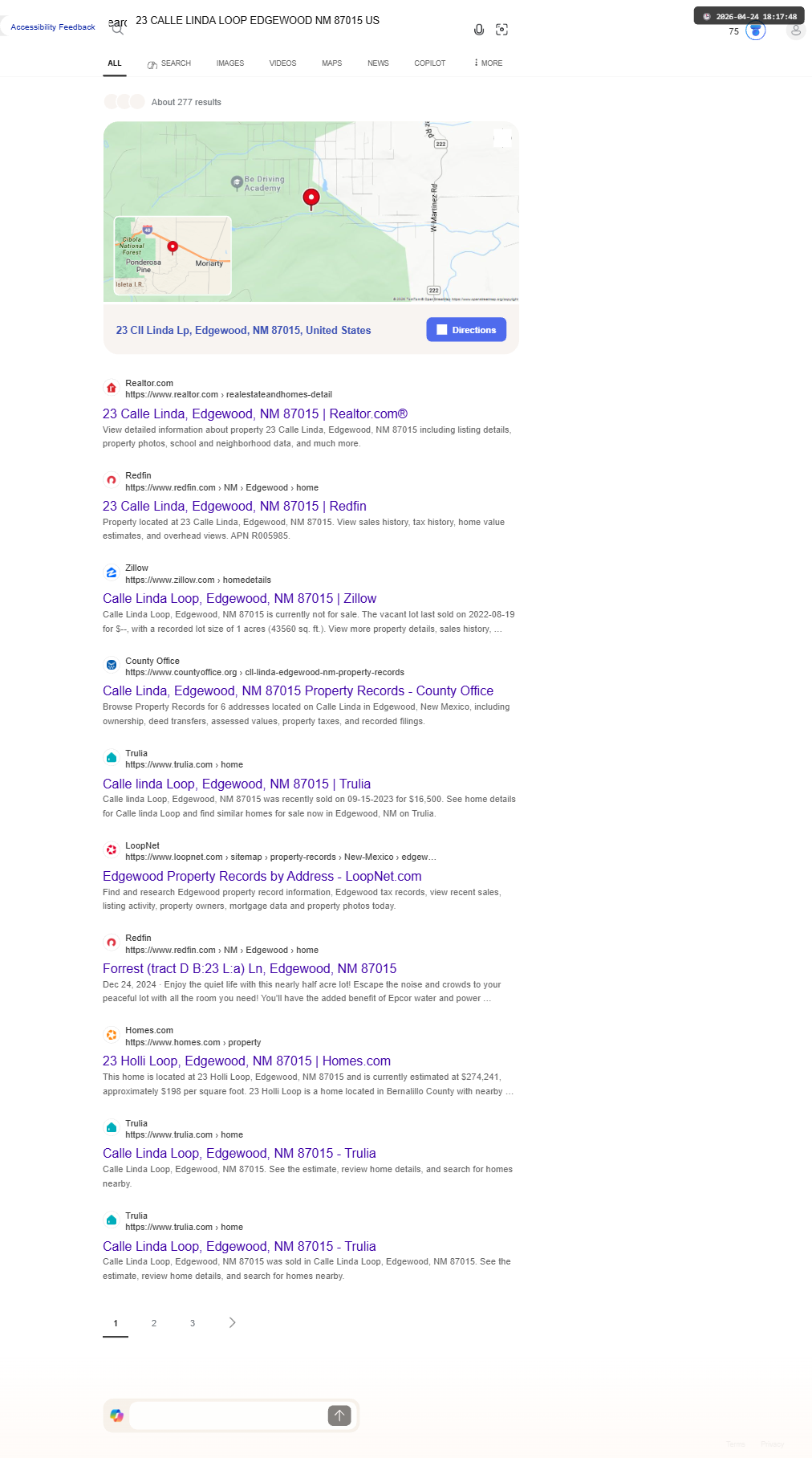Screen dimensions: 812x1458
Task: Click the Directions button
Action: [x=466, y=330]
